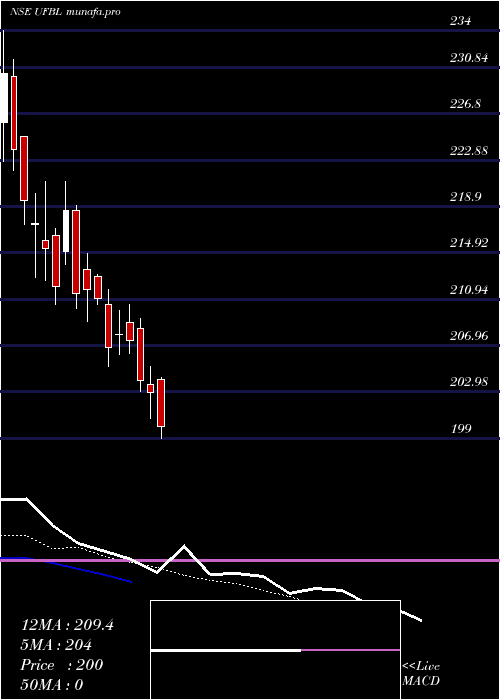
Task: Click the 12MA : 209.4 readout
Action: pyautogui.click(x=67, y=625)
